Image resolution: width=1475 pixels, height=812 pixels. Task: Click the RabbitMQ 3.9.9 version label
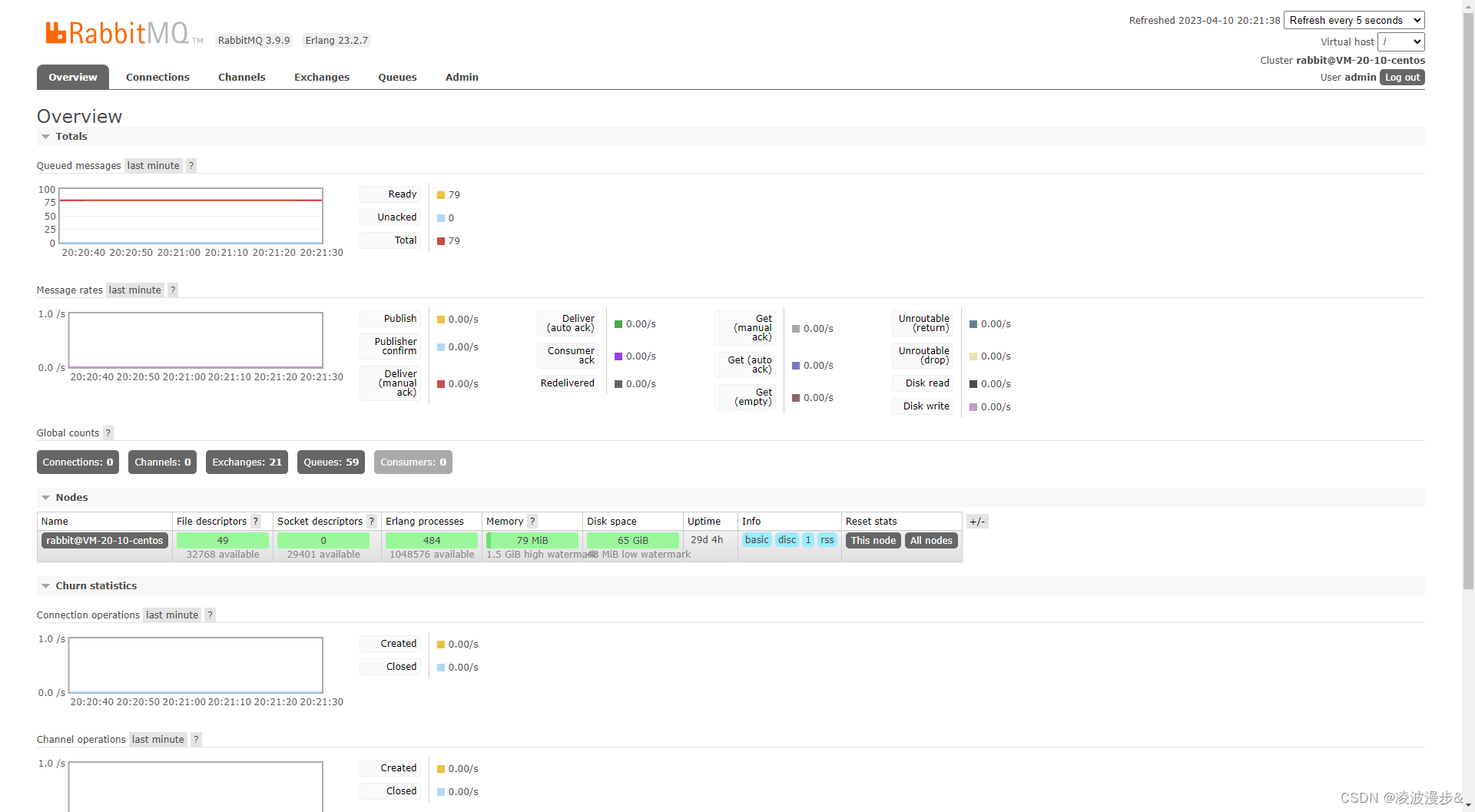click(x=254, y=40)
